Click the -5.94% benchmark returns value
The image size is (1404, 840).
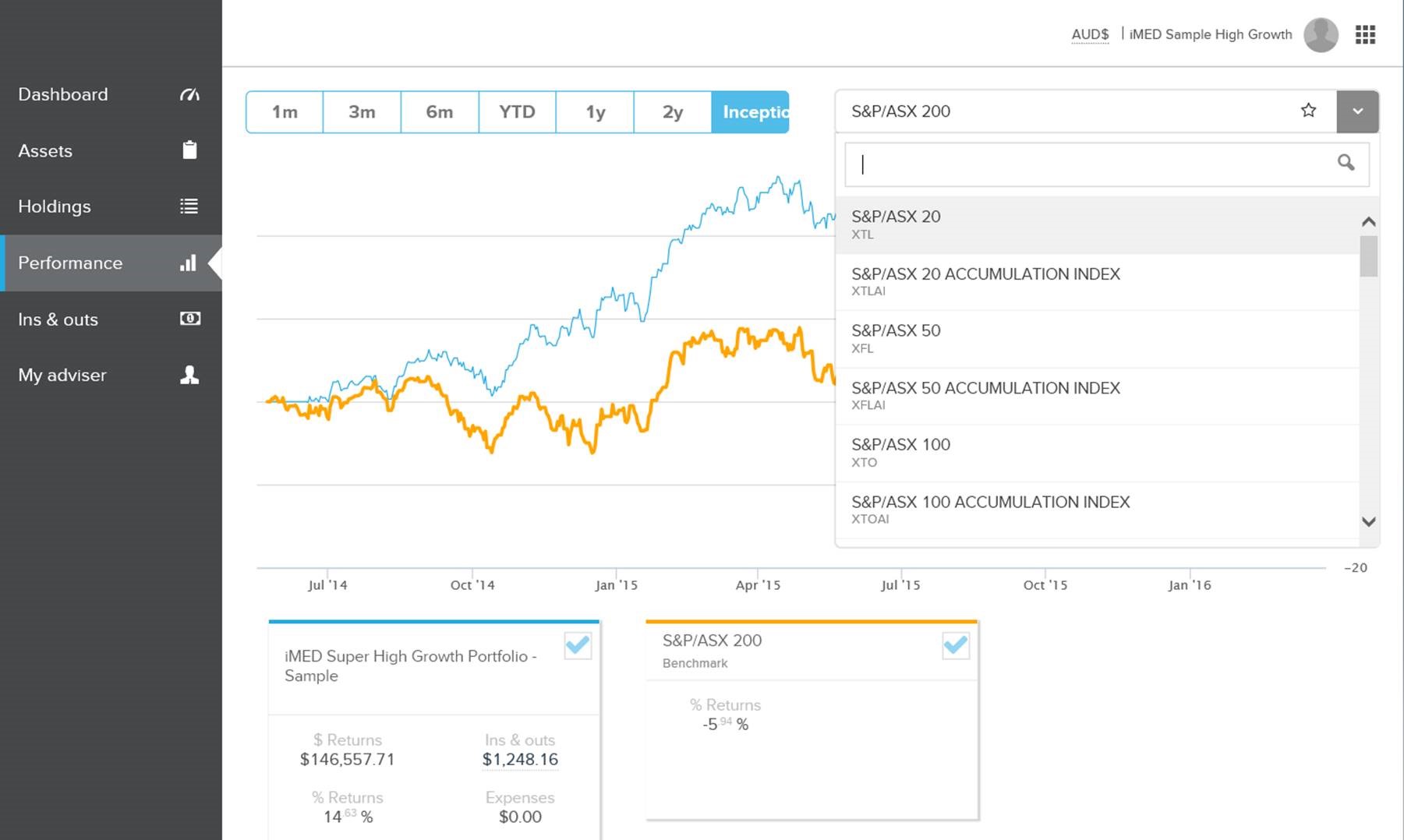[x=725, y=724]
